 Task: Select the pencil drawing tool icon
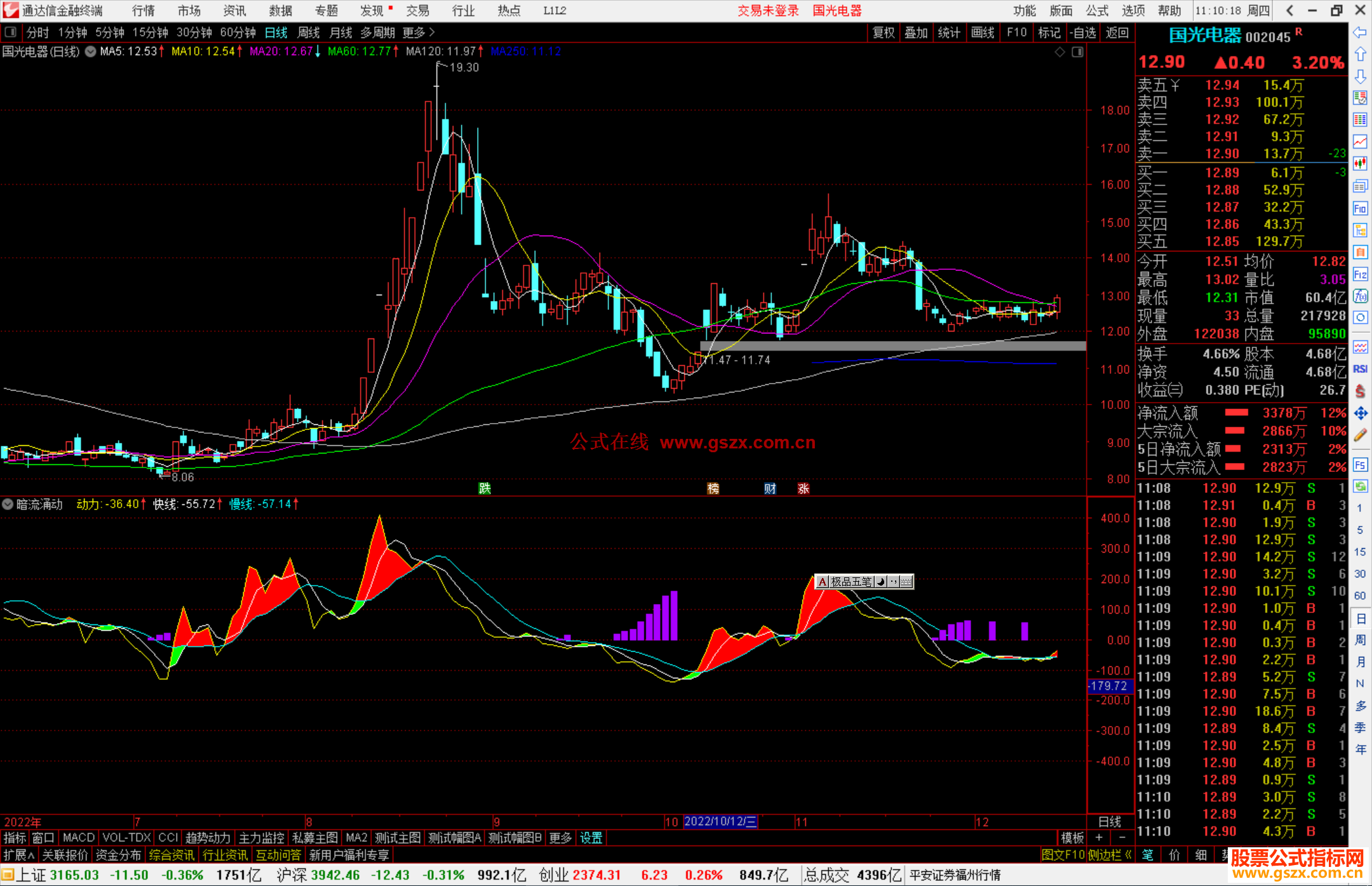click(x=1360, y=435)
